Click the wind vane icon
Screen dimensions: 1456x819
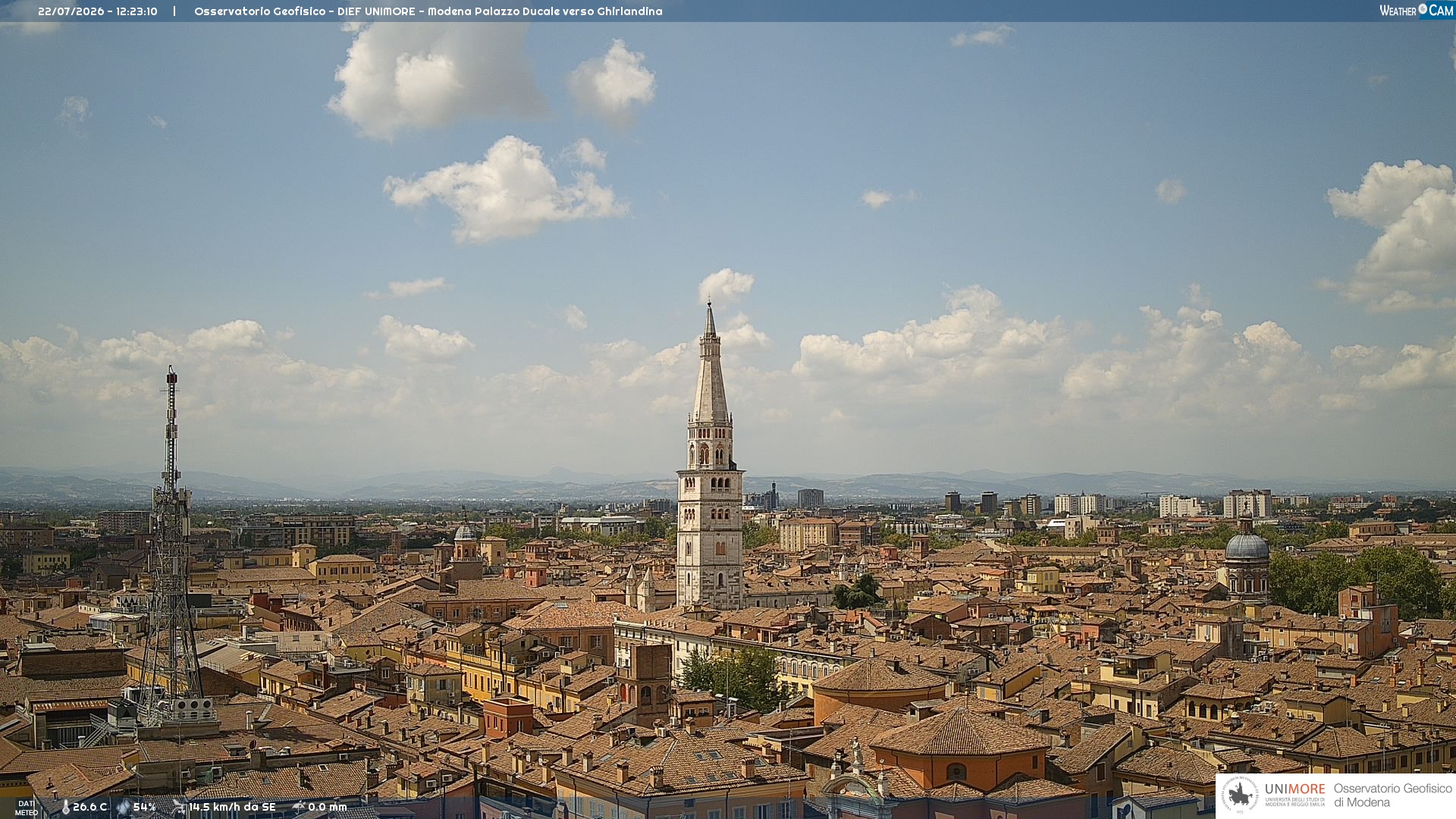coord(179,807)
